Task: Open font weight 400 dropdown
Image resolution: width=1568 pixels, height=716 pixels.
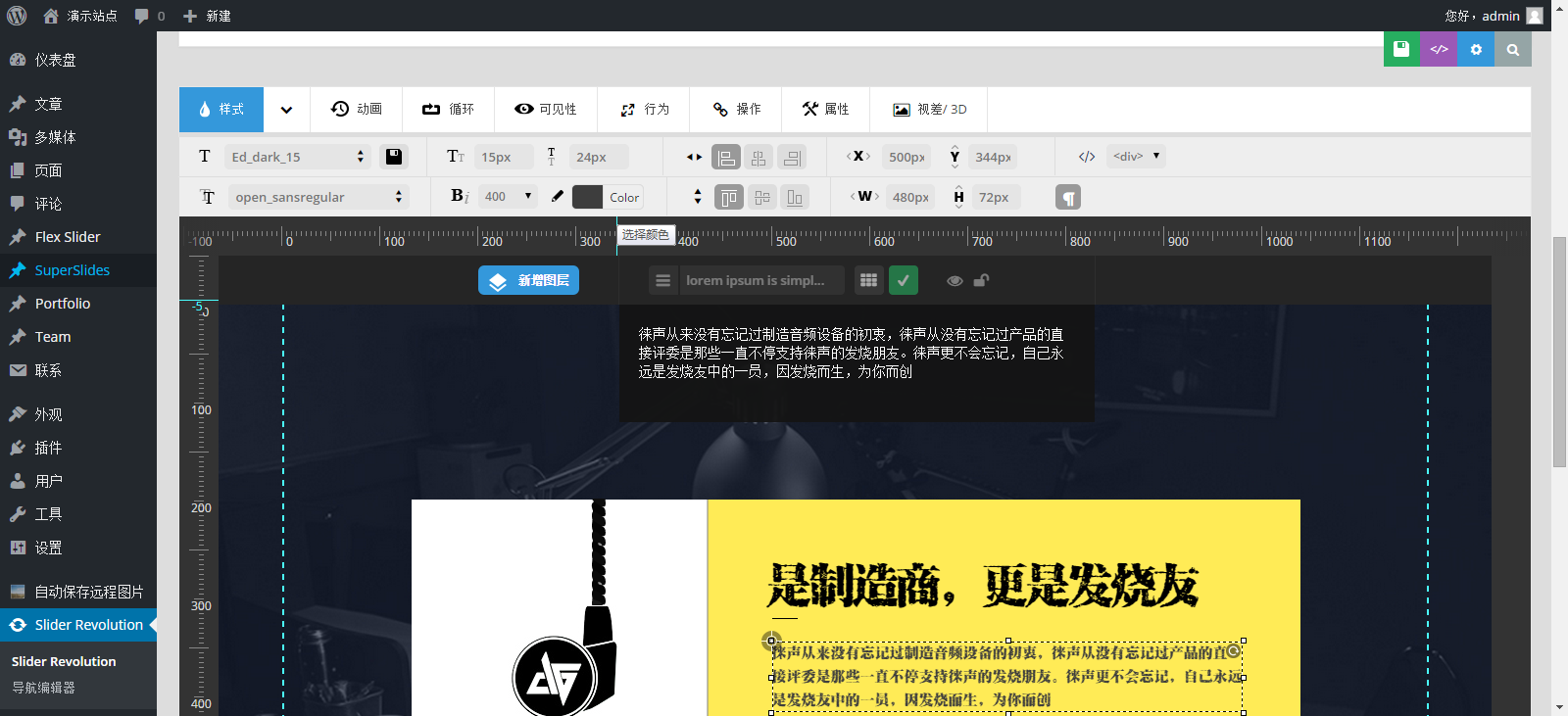Action: tap(509, 196)
